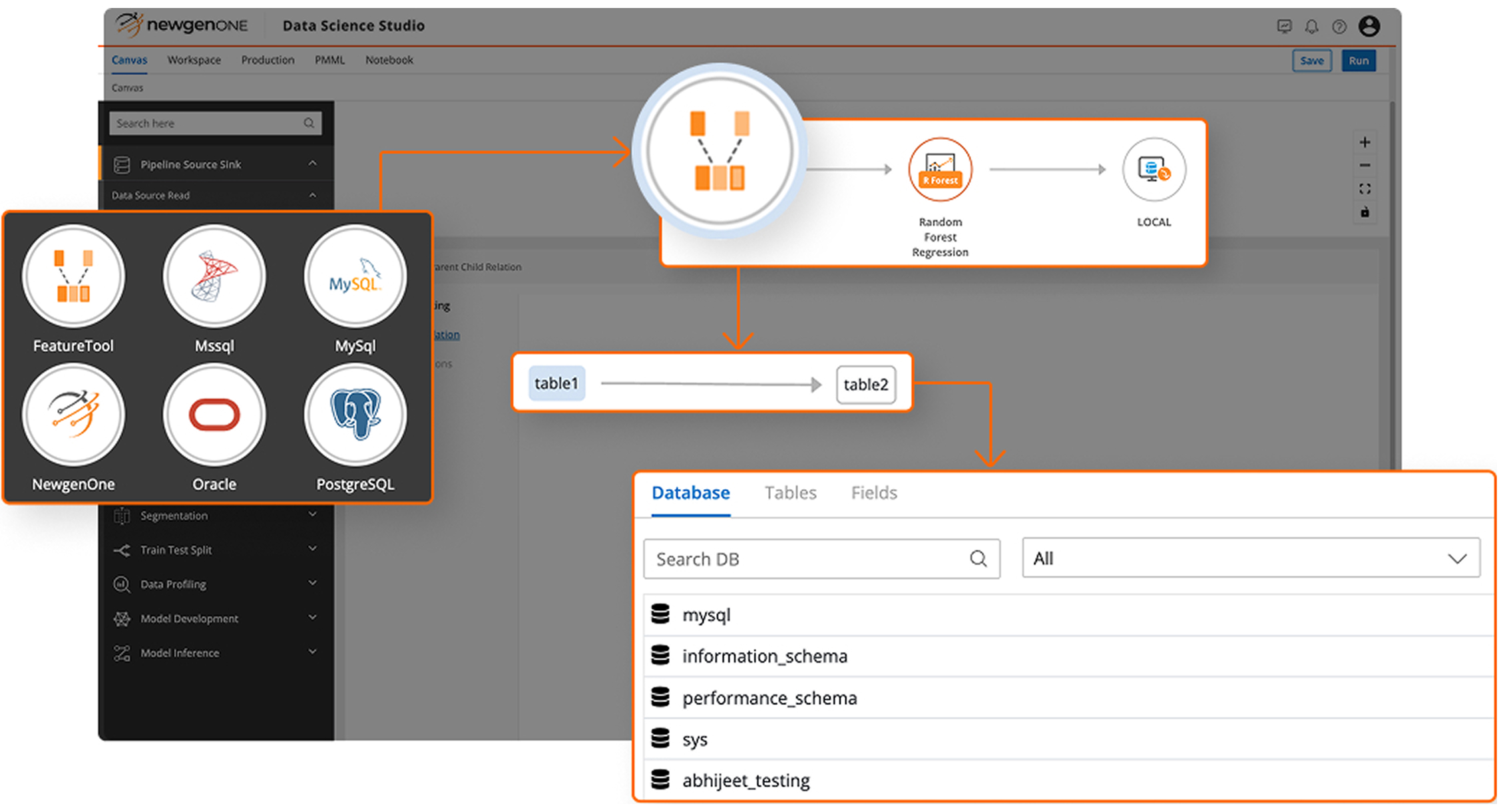Viewport: 1499px width, 812px height.
Task: Collapse the Pipeline Source Sink section
Action: tap(312, 164)
